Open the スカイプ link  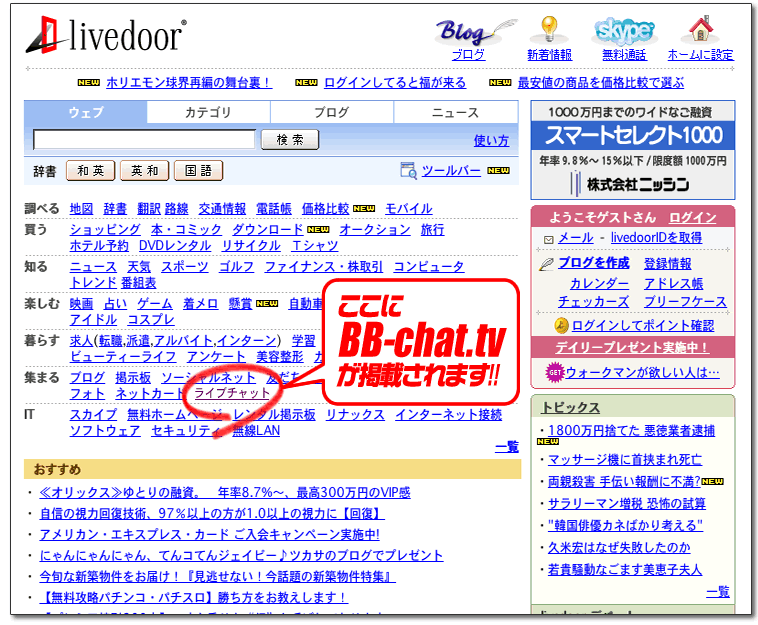tap(93, 415)
